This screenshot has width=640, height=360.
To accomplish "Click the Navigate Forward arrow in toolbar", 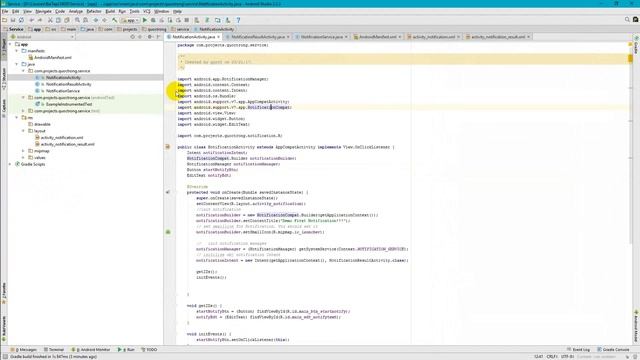I will tap(104, 20).
